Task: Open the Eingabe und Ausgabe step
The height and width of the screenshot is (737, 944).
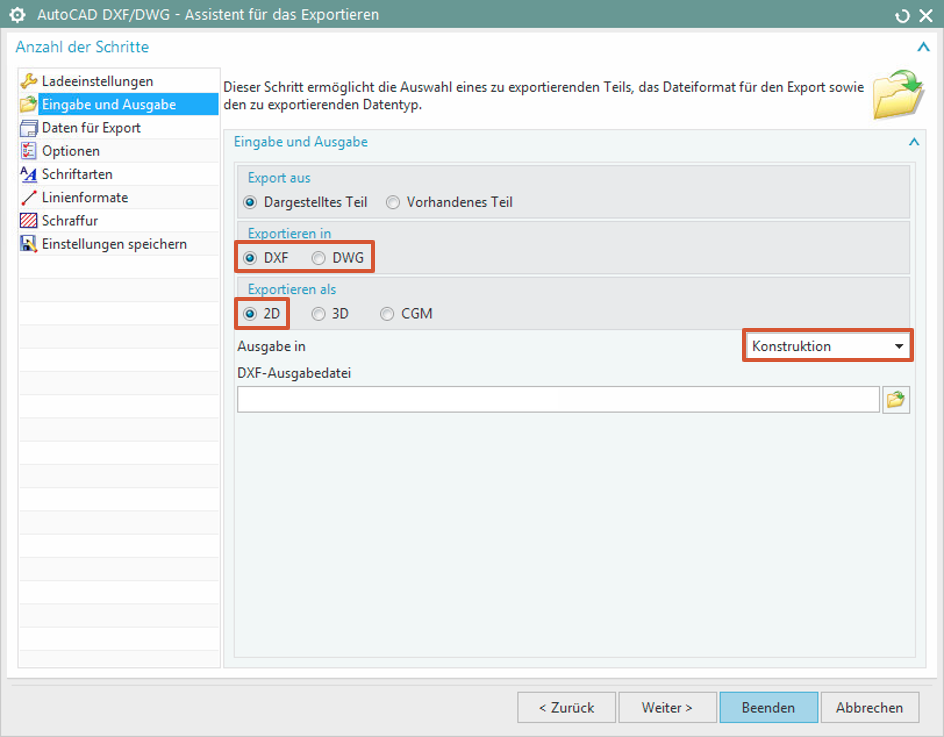Action: (x=108, y=104)
